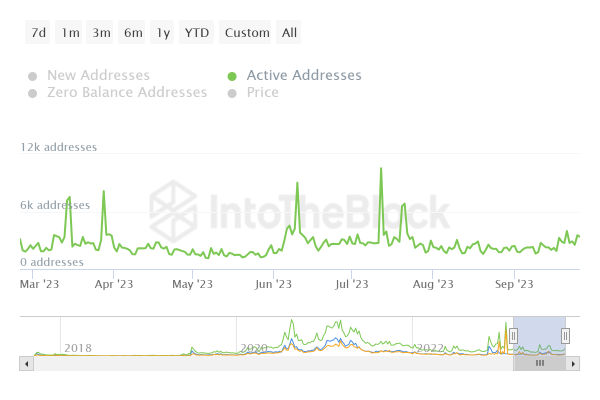Open the Custom date range picker

point(247,33)
